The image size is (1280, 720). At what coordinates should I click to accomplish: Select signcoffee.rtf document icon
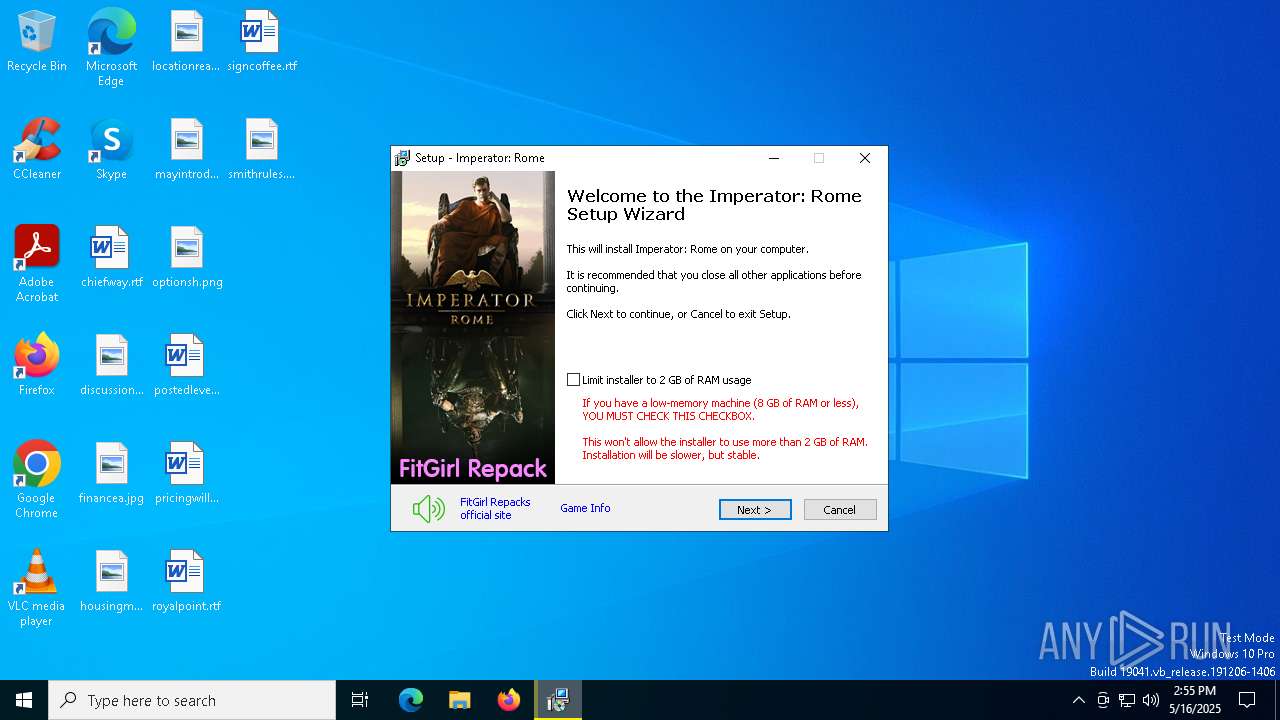pyautogui.click(x=262, y=42)
